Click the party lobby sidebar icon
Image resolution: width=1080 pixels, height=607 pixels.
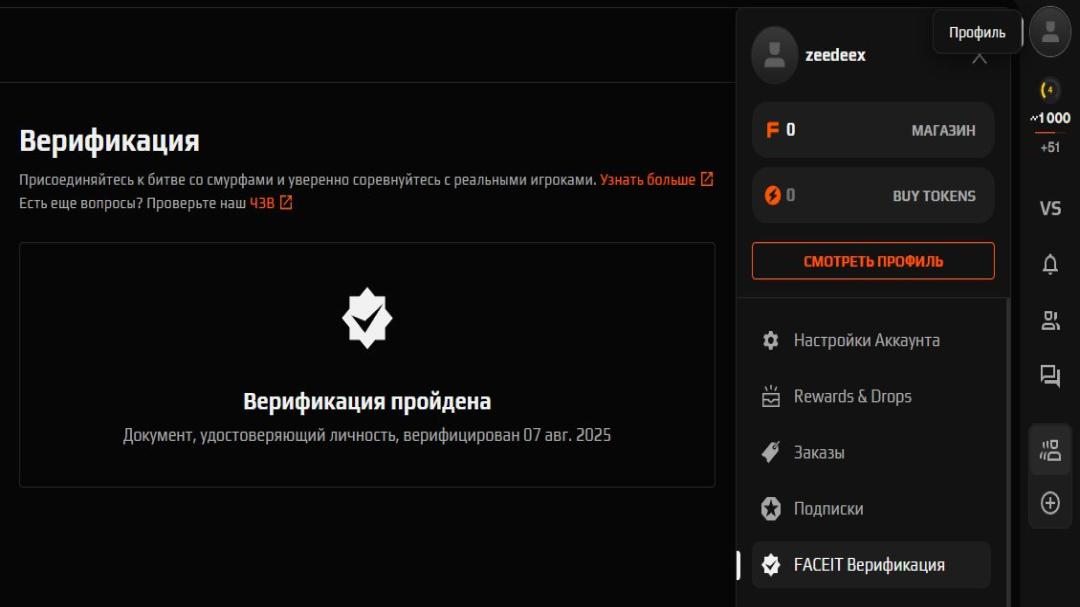point(1050,450)
